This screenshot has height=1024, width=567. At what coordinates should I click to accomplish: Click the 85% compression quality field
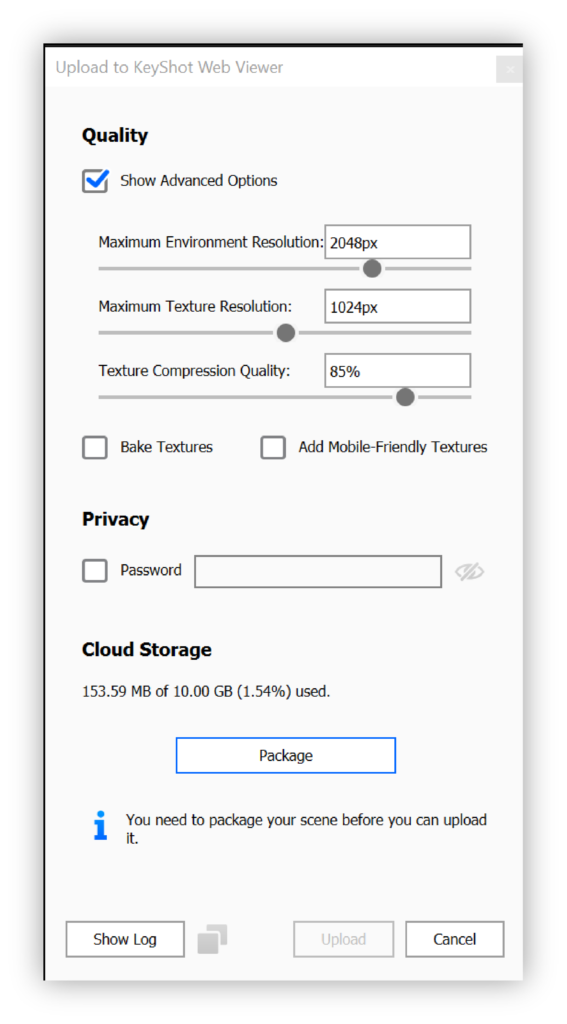coord(398,371)
